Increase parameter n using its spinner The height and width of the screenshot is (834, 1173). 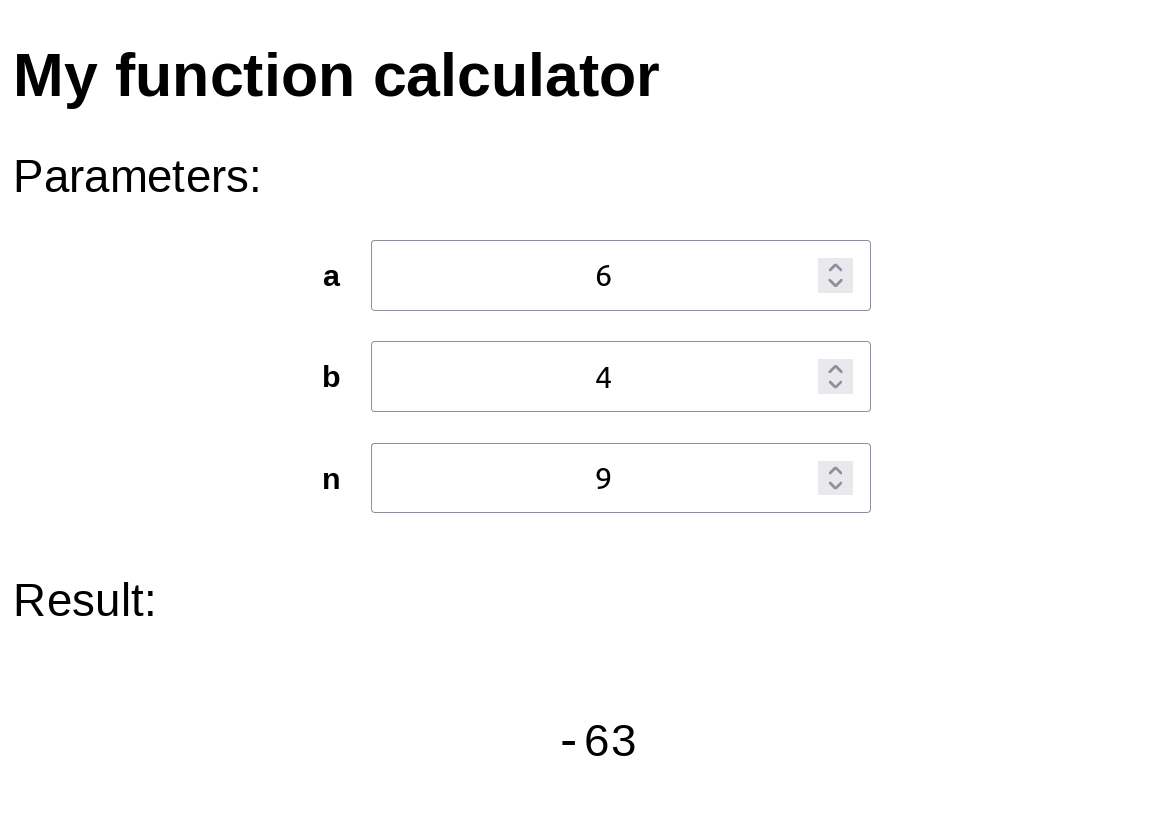pyautogui.click(x=835, y=471)
